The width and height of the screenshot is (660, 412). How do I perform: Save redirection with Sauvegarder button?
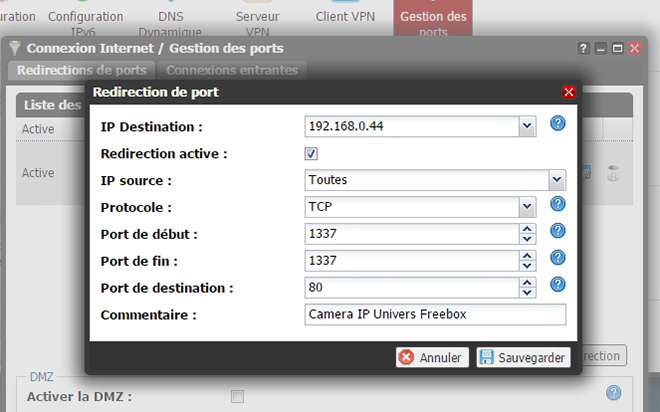[522, 357]
